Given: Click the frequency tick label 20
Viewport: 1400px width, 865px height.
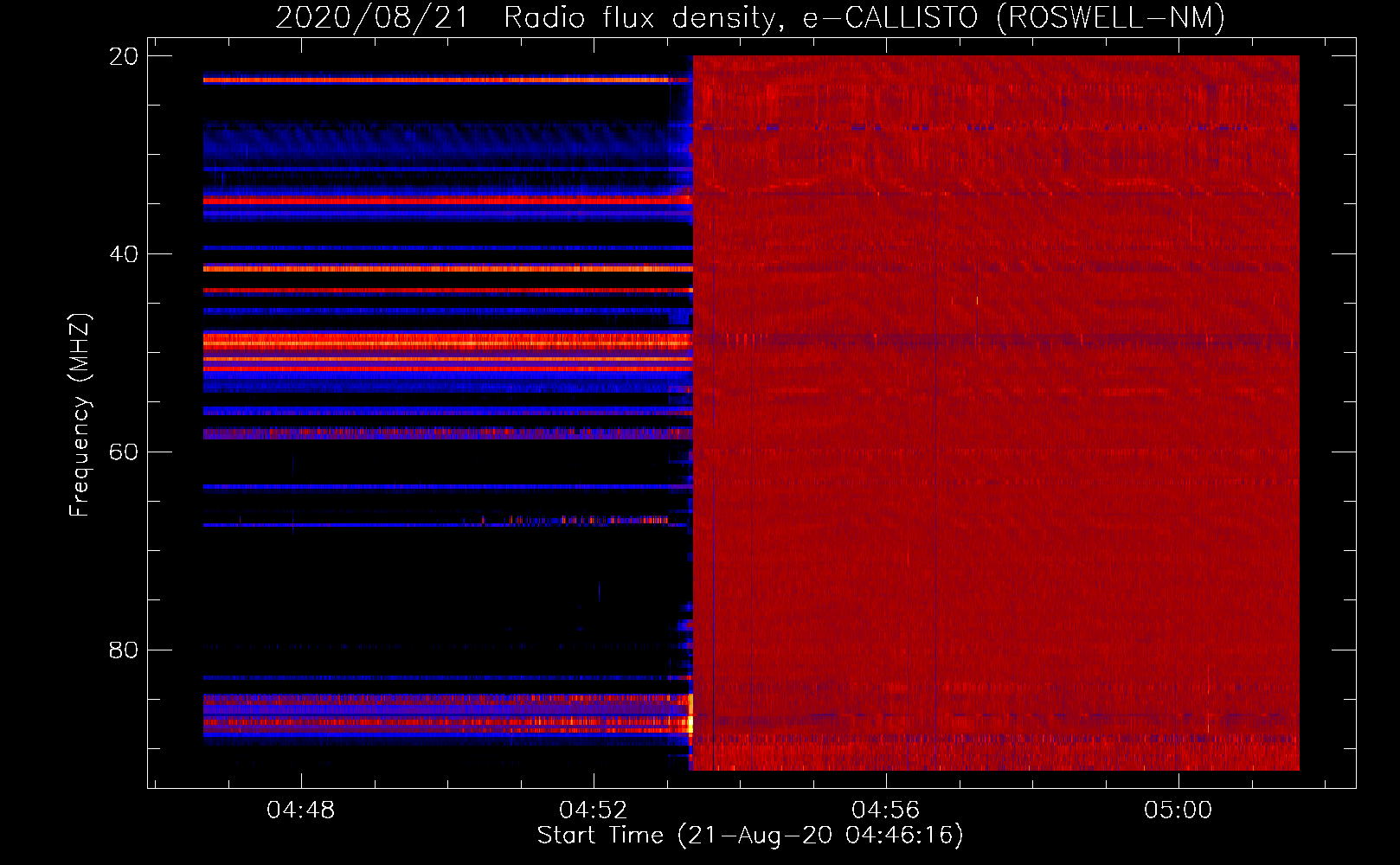Looking at the screenshot, I should (124, 56).
